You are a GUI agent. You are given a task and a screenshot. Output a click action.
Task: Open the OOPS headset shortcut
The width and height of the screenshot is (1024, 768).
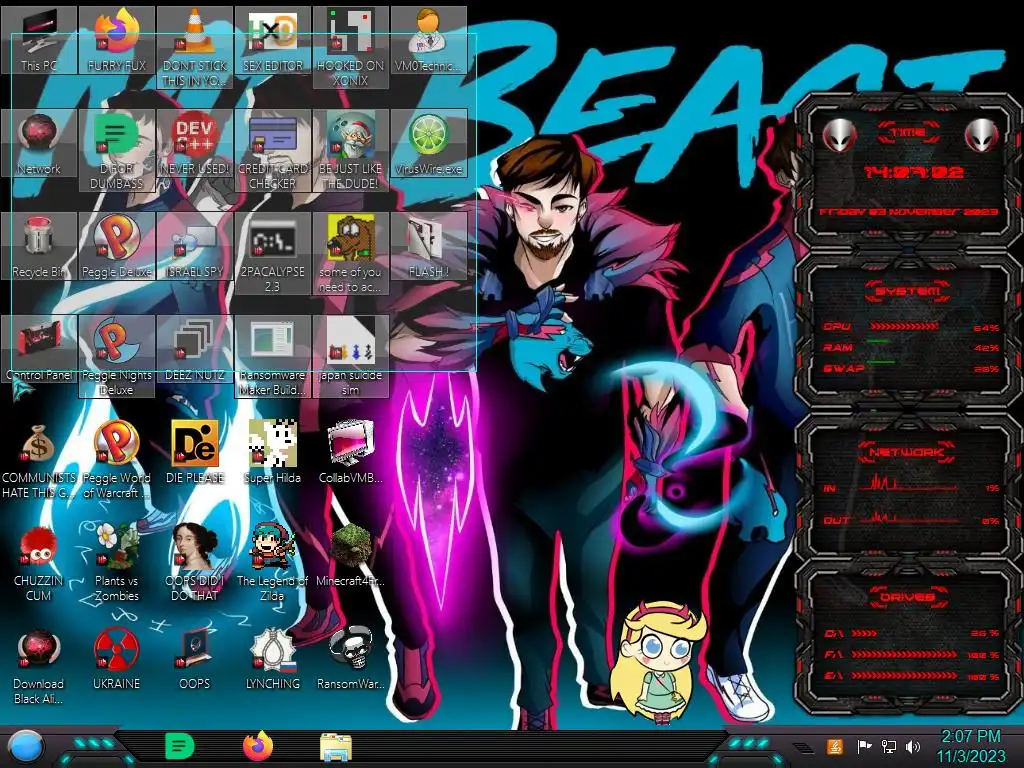[195, 659]
